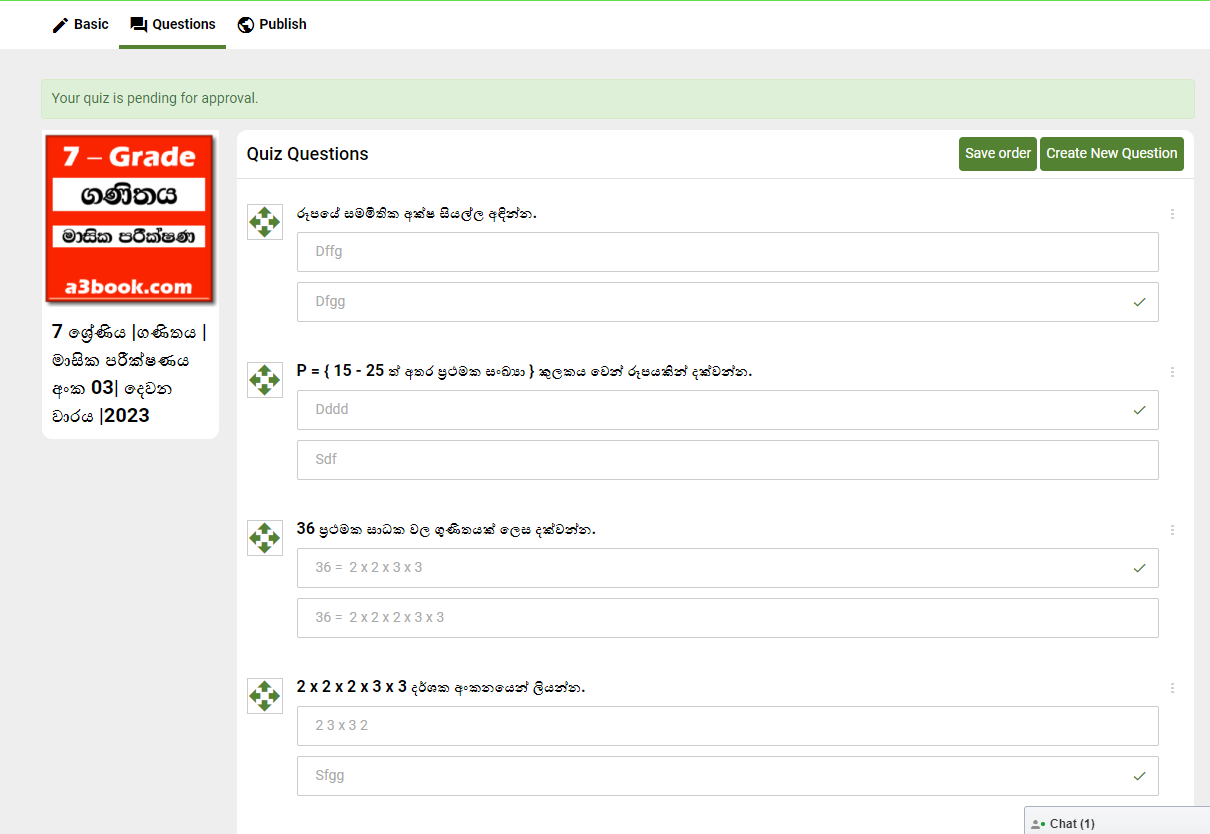The image size is (1210, 834).
Task: Click checkmark on Dfgg answer
Action: (1139, 302)
